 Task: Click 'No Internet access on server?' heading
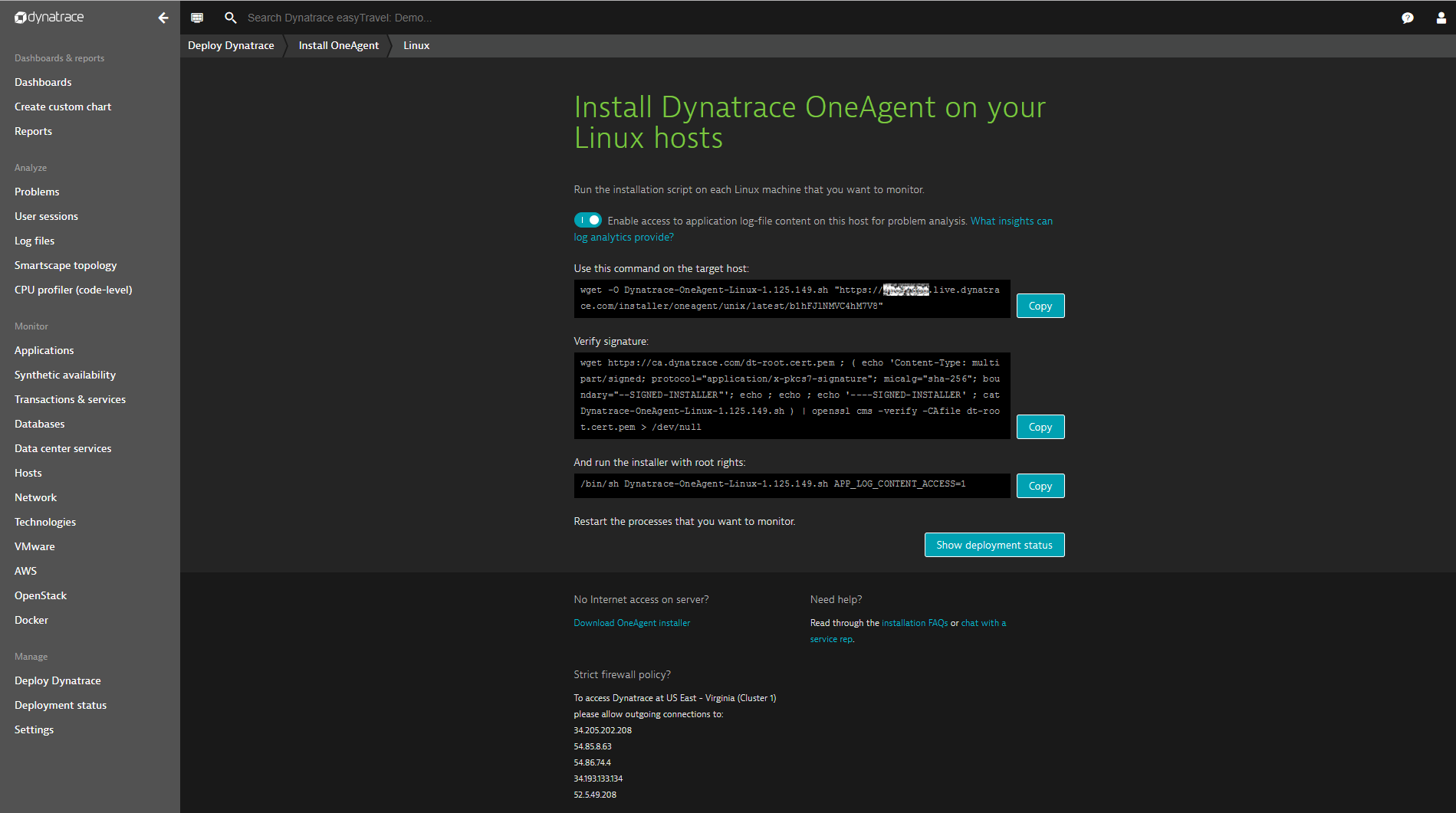[641, 599]
